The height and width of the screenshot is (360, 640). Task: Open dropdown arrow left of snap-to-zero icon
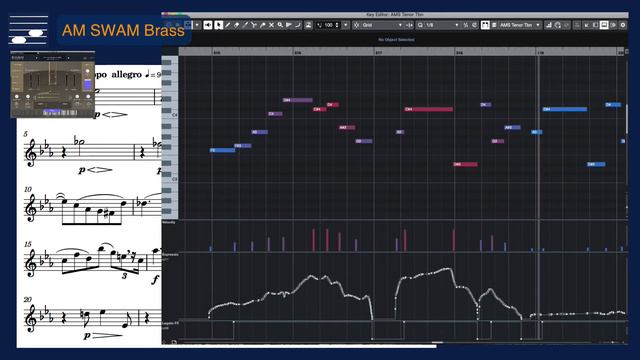pyautogui.click(x=400, y=25)
